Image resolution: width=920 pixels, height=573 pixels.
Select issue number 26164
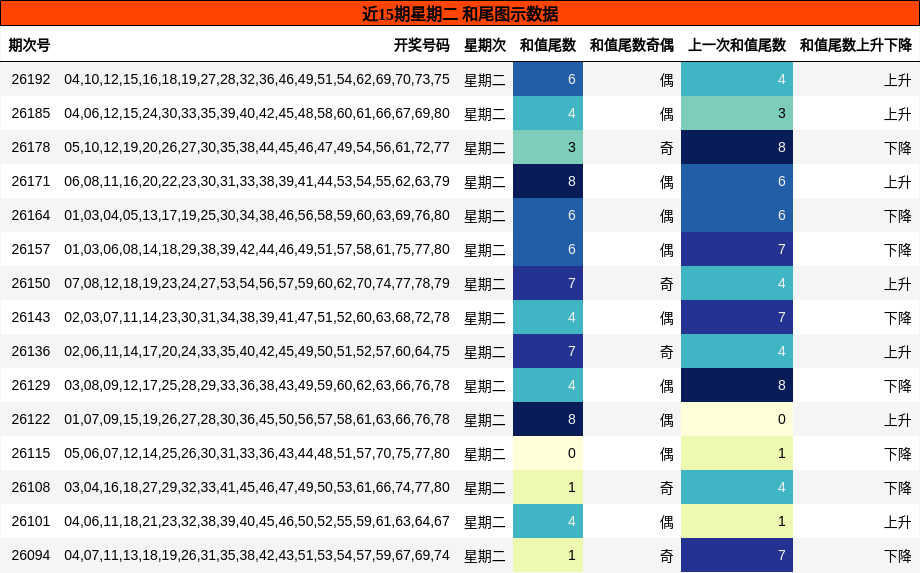tap(31, 215)
